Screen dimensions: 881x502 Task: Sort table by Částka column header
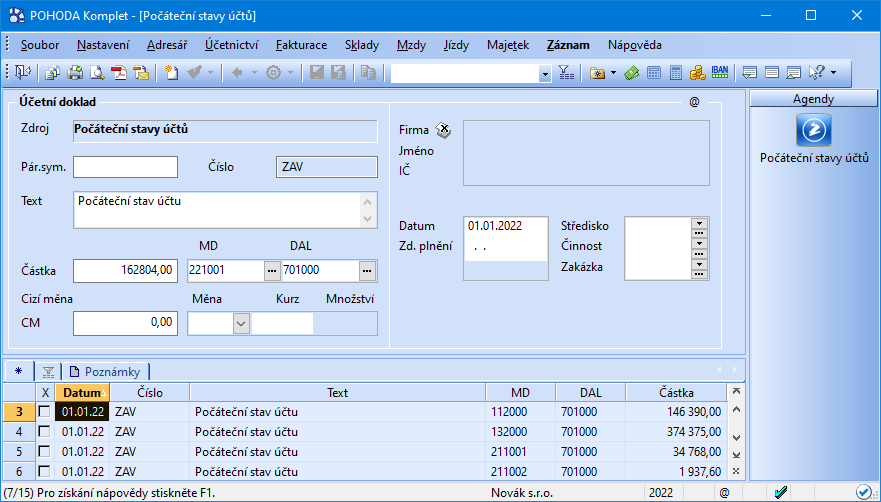click(676, 392)
